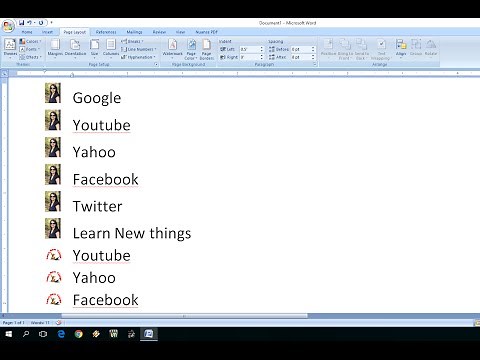Click the disabled Position button

pyautogui.click(x=328, y=48)
